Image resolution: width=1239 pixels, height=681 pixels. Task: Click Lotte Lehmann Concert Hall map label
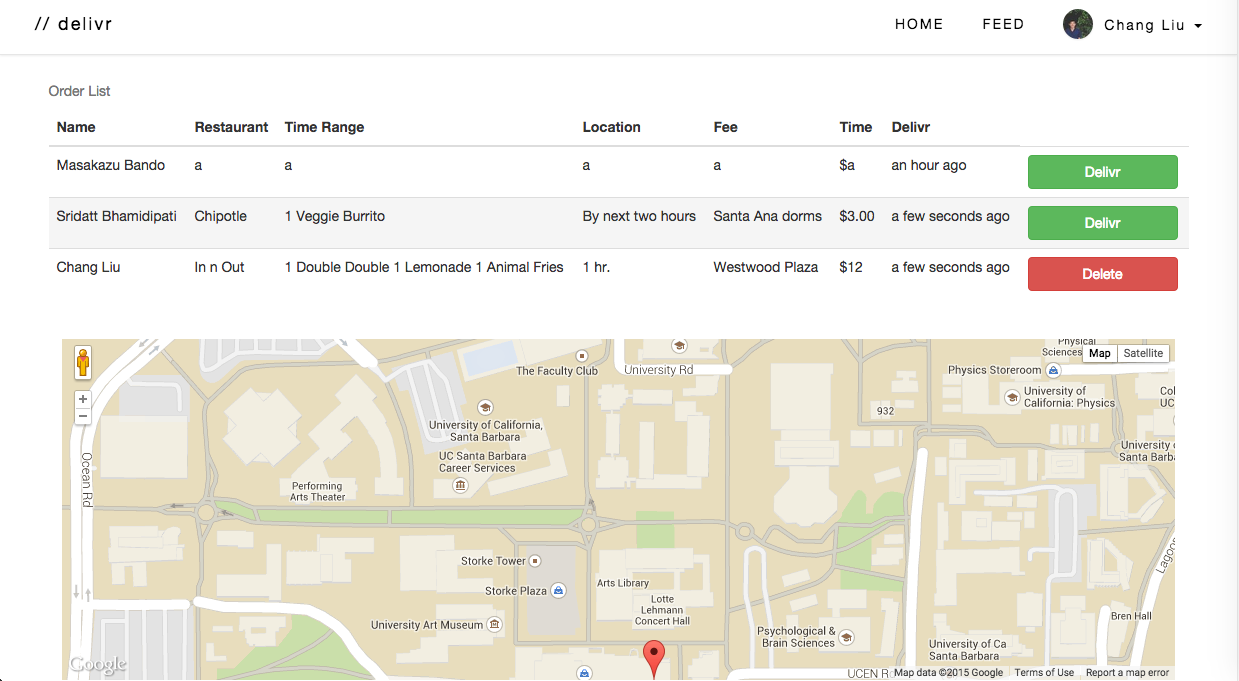pos(662,610)
